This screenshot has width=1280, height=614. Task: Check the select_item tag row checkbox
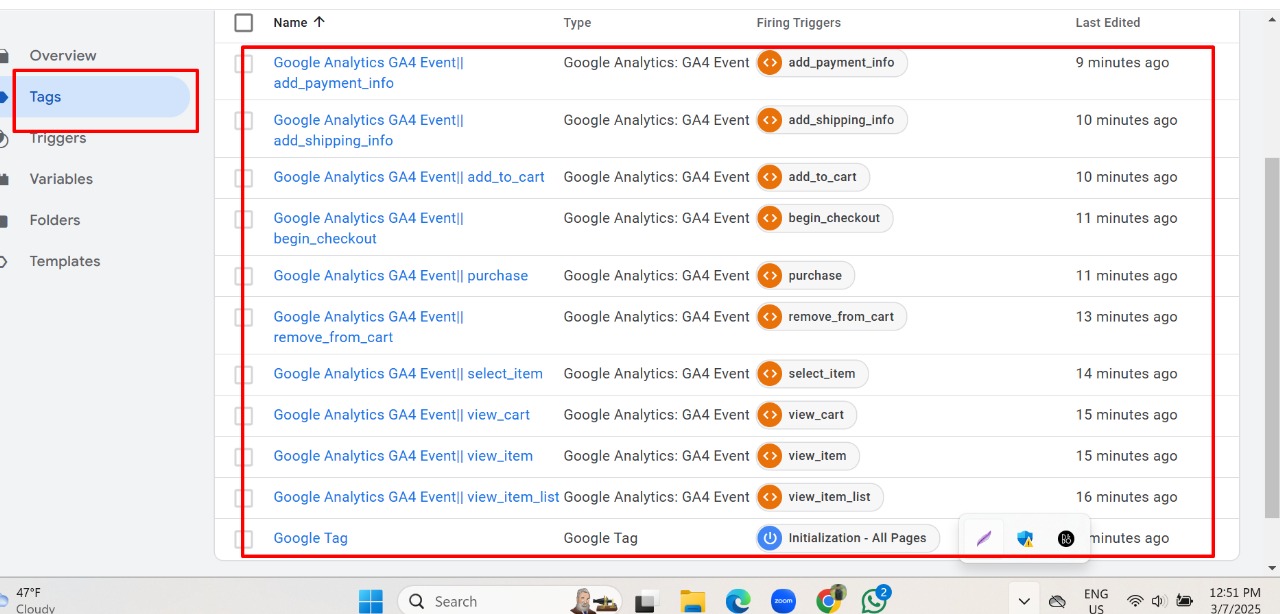(244, 375)
